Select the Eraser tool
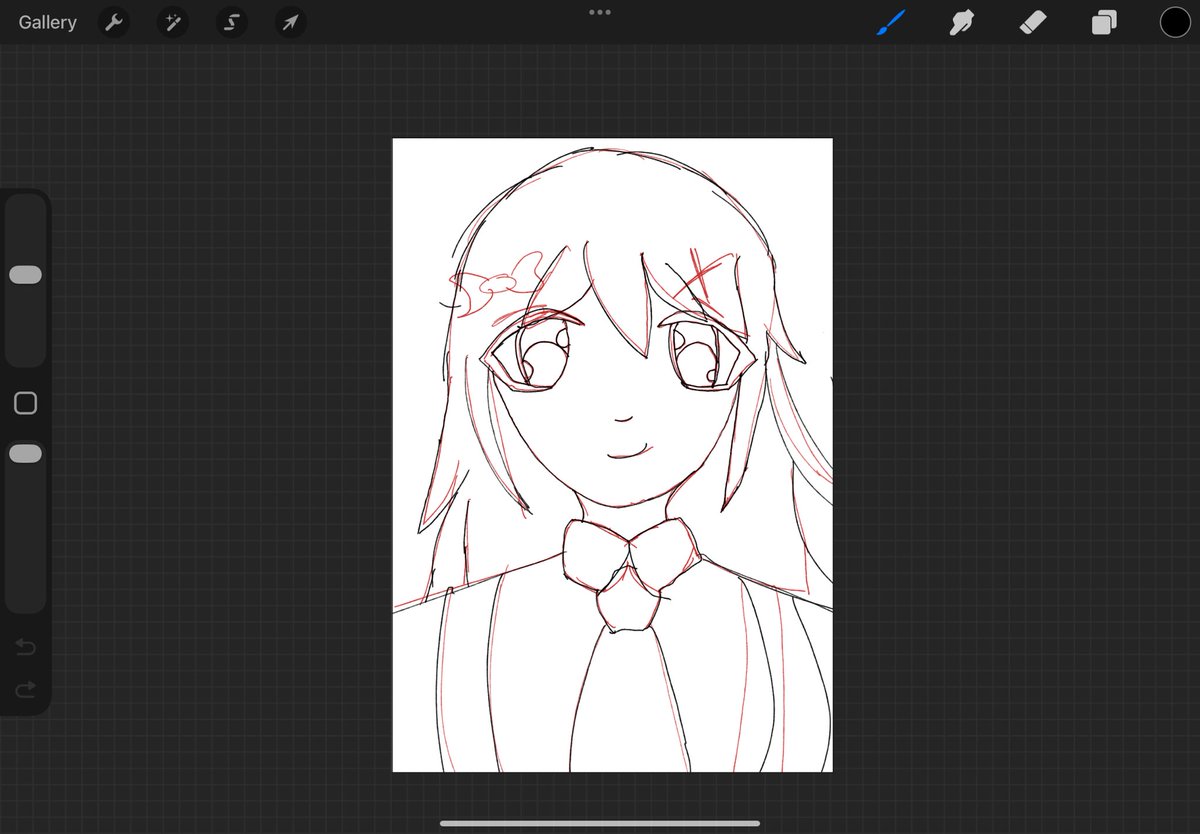 pos(1033,22)
